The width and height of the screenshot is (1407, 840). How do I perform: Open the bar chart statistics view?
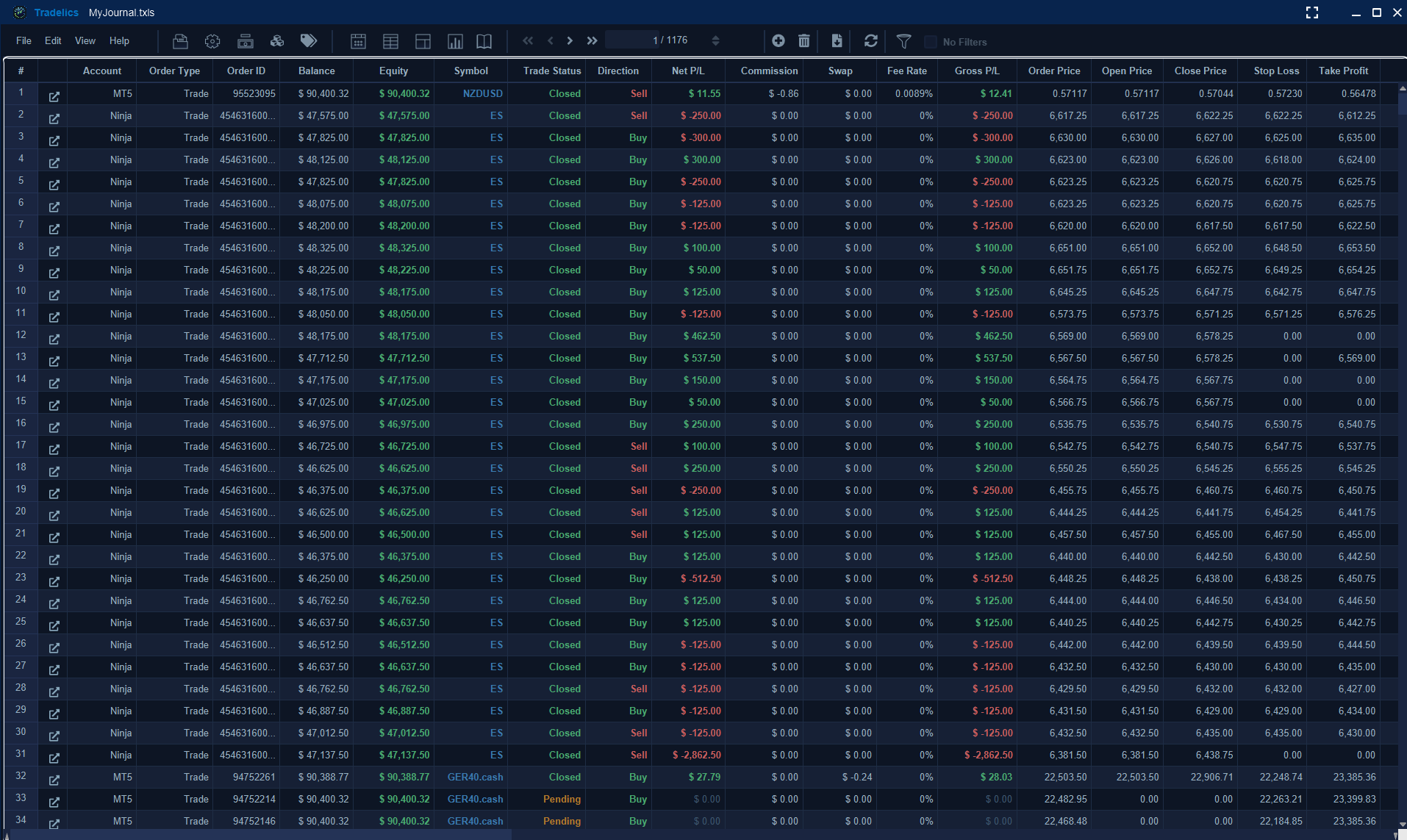point(455,41)
